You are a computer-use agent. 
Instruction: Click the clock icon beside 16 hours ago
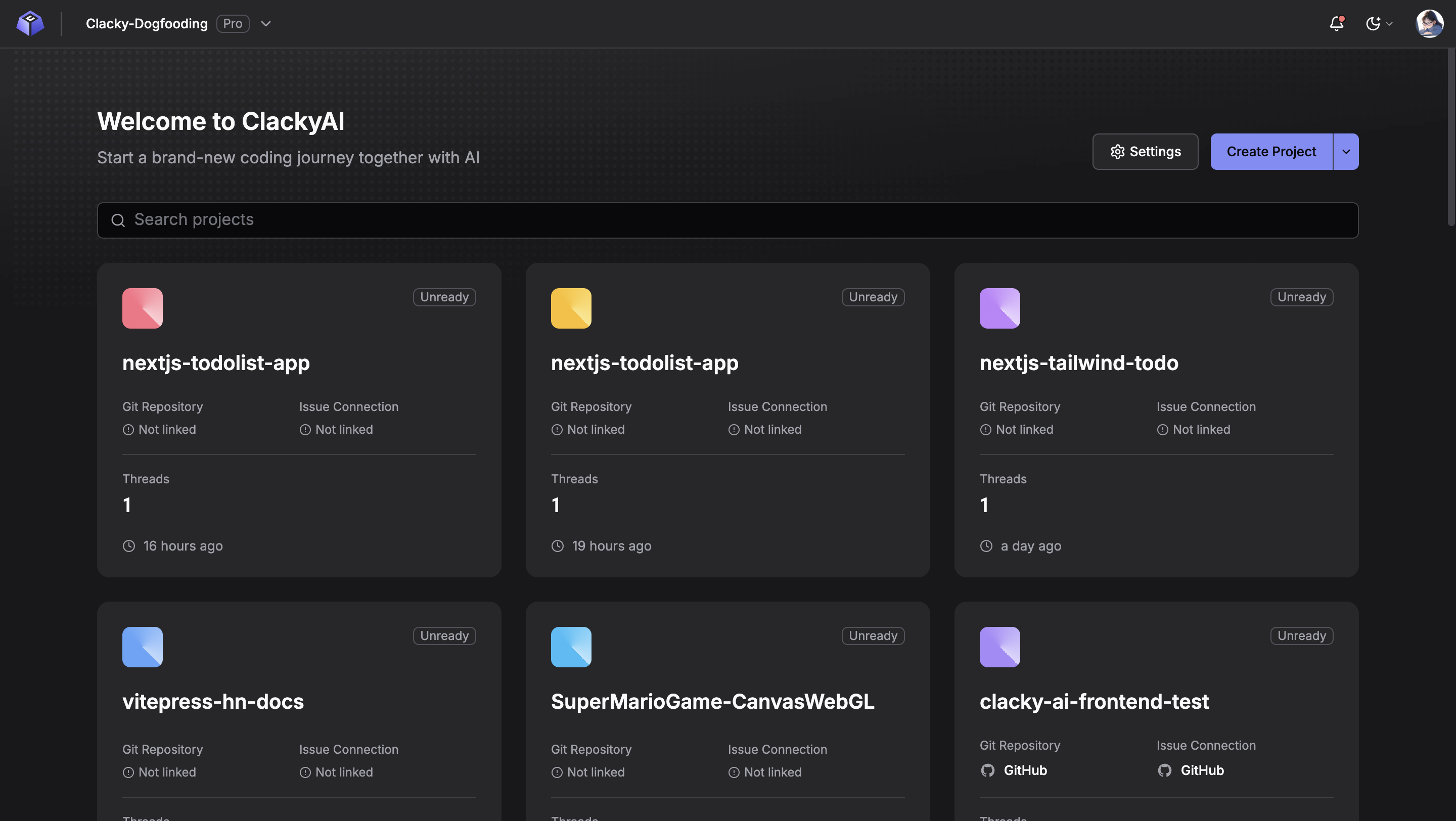click(129, 546)
